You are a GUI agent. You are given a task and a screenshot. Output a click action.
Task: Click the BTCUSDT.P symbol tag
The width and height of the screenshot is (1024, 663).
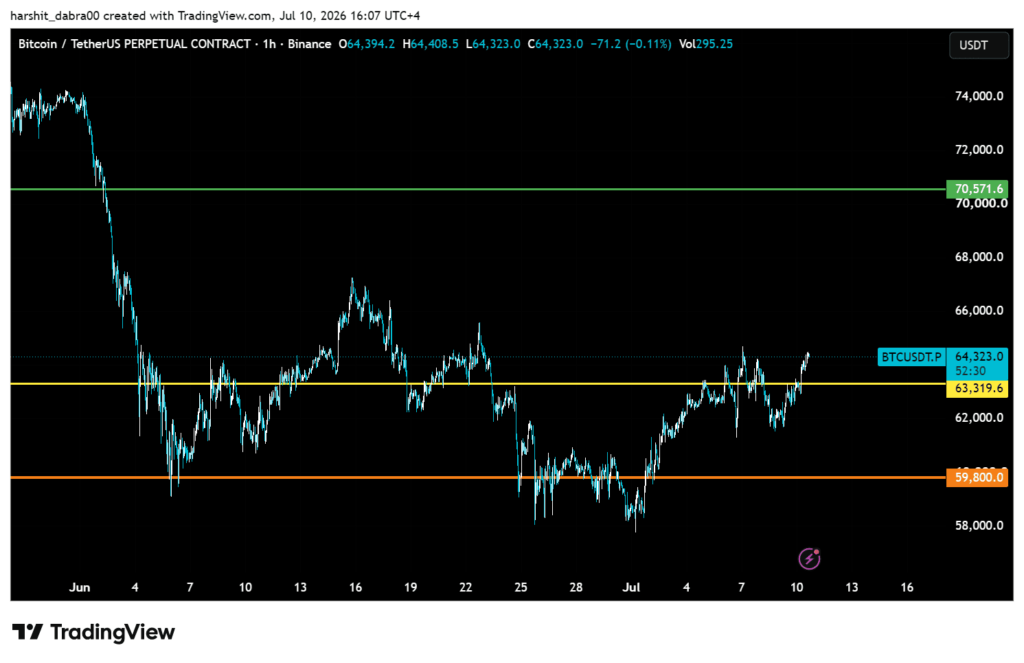[x=911, y=357]
